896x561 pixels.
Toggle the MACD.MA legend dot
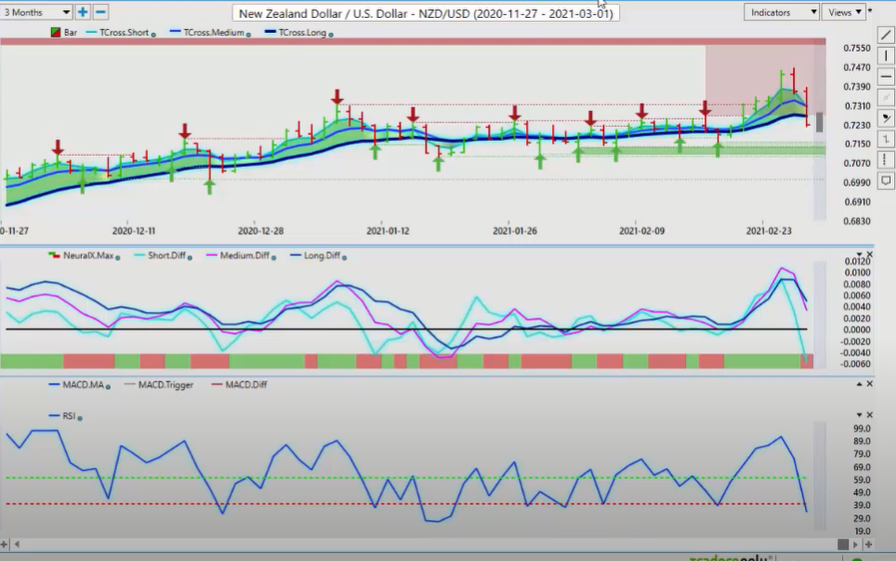pos(108,387)
